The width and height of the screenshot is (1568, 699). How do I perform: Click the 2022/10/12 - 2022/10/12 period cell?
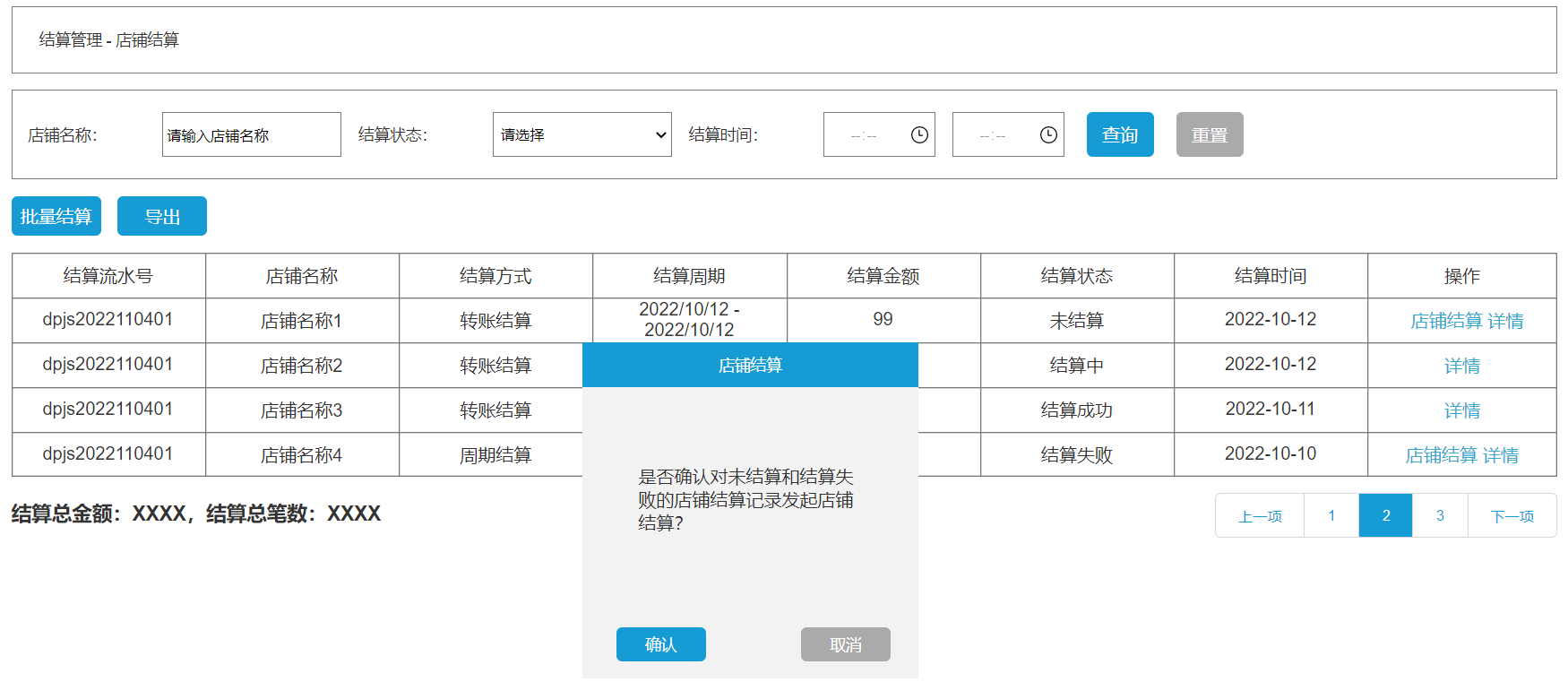pyautogui.click(x=690, y=320)
